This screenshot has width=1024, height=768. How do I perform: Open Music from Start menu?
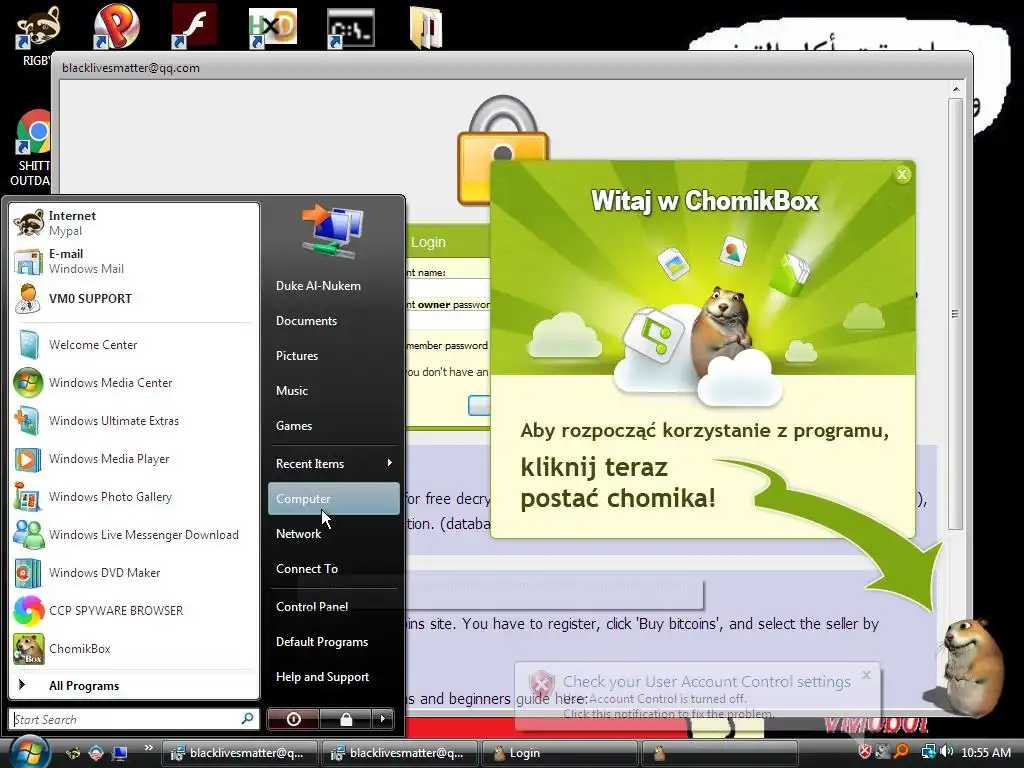point(333,391)
